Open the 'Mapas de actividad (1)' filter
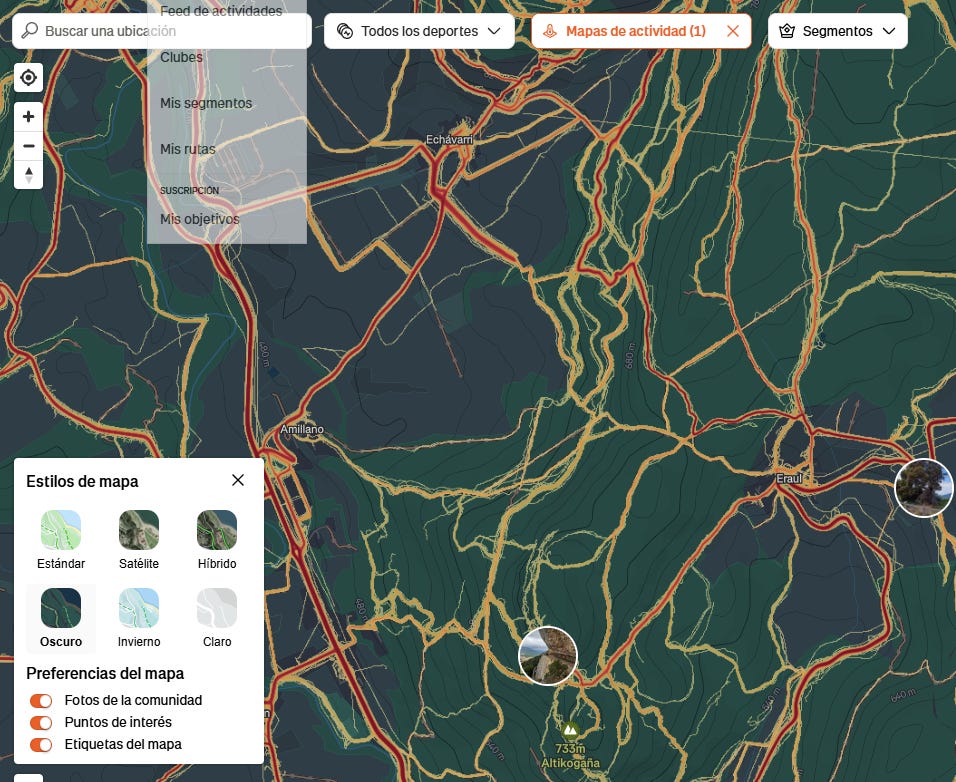Viewport: 956px width, 782px height. pos(641,31)
